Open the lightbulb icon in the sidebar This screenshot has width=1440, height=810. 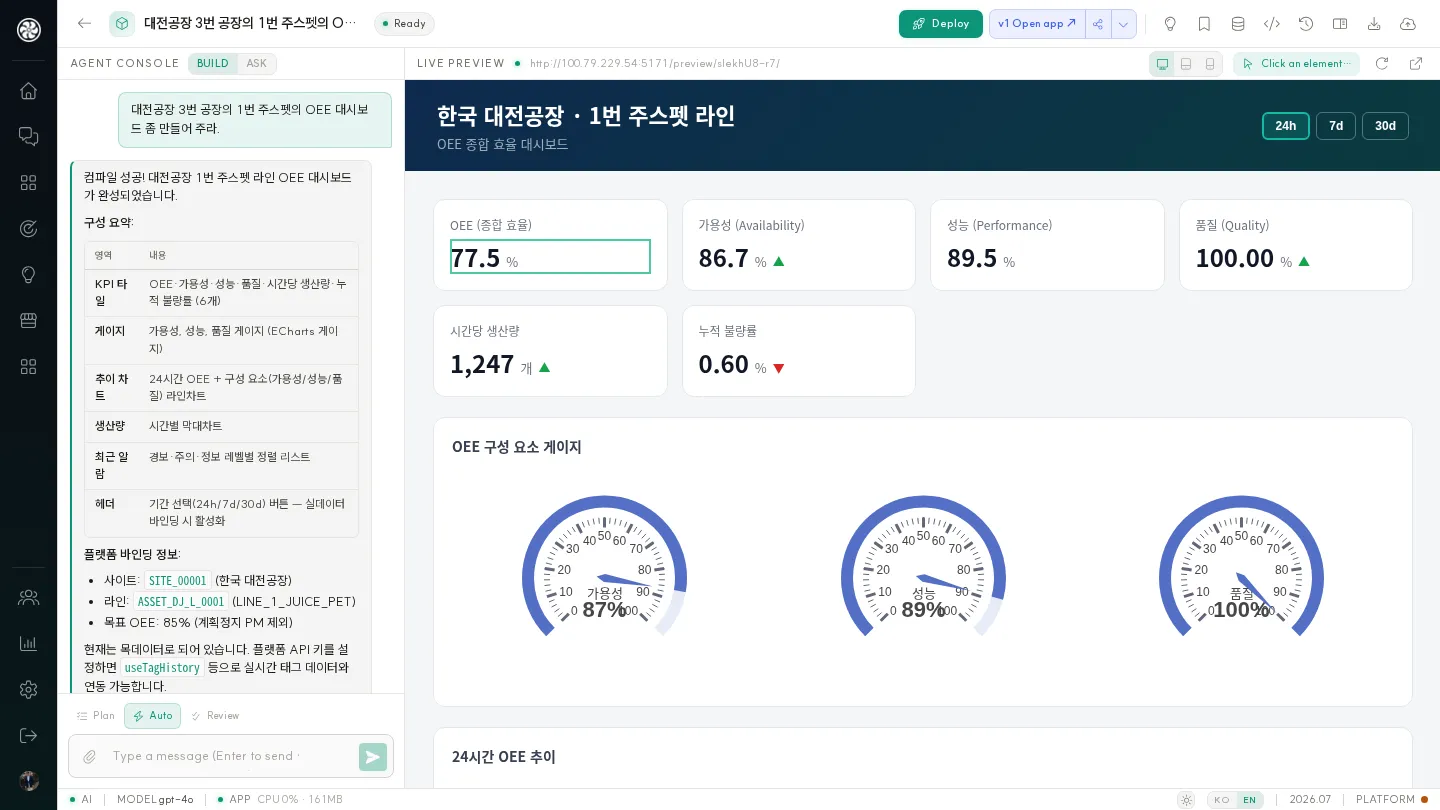[x=28, y=275]
